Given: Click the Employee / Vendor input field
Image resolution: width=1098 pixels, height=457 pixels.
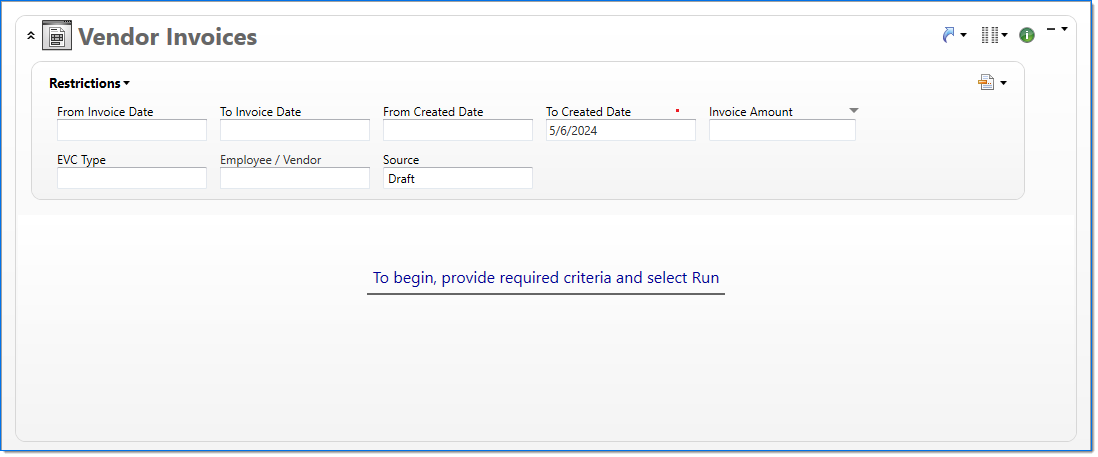Looking at the screenshot, I should pyautogui.click(x=295, y=178).
